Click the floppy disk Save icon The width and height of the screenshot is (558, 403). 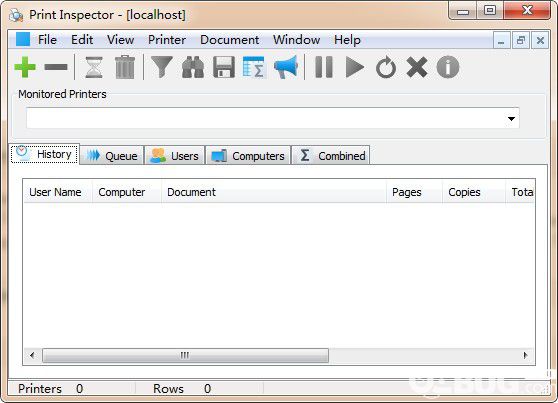pyautogui.click(x=224, y=67)
